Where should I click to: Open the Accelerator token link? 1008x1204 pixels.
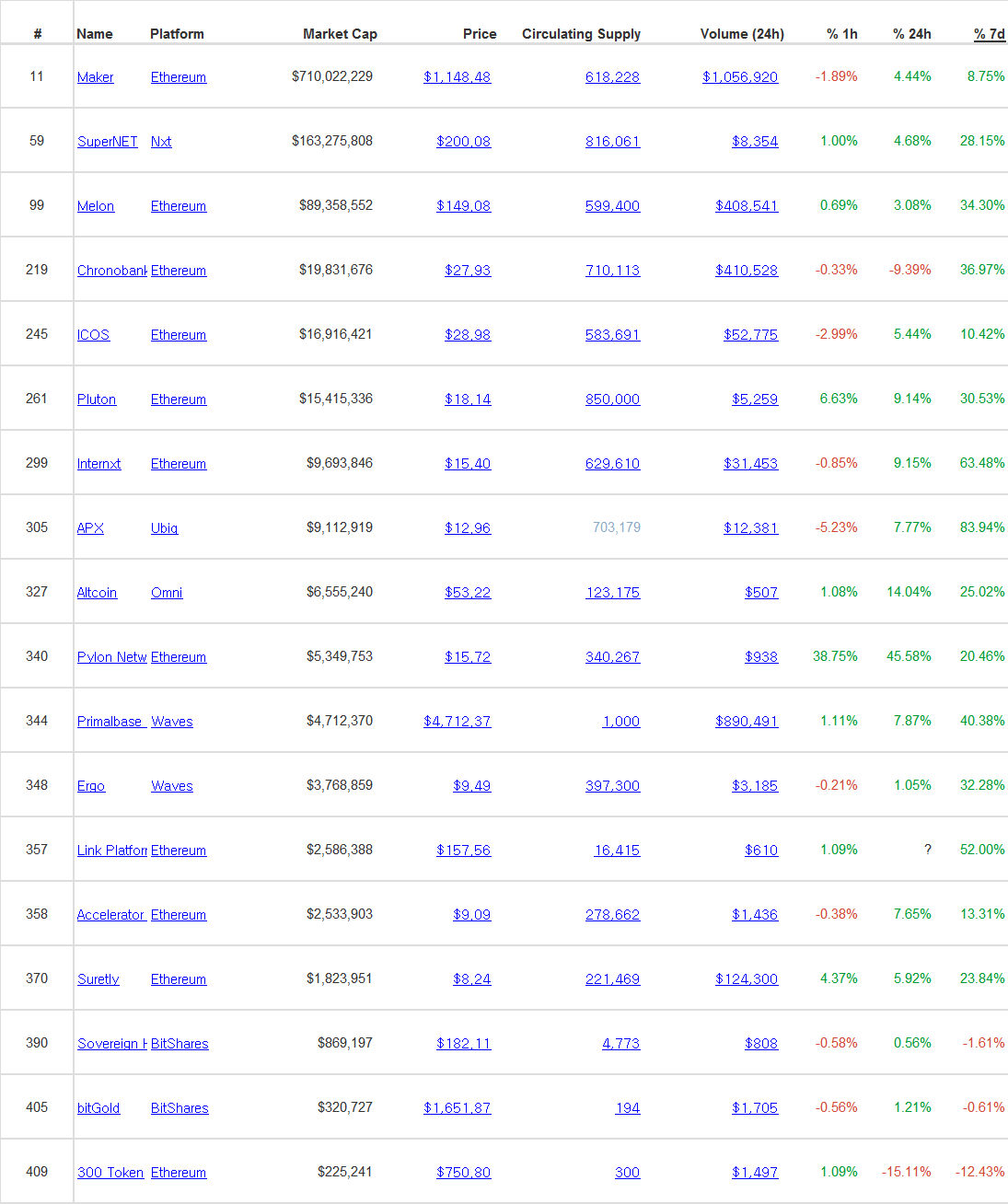112,915
